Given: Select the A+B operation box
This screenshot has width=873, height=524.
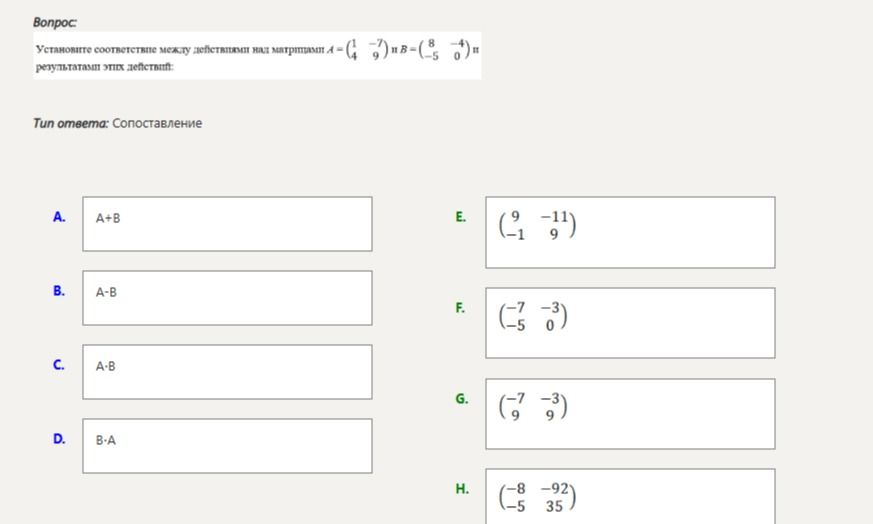Looking at the screenshot, I should pos(227,224).
